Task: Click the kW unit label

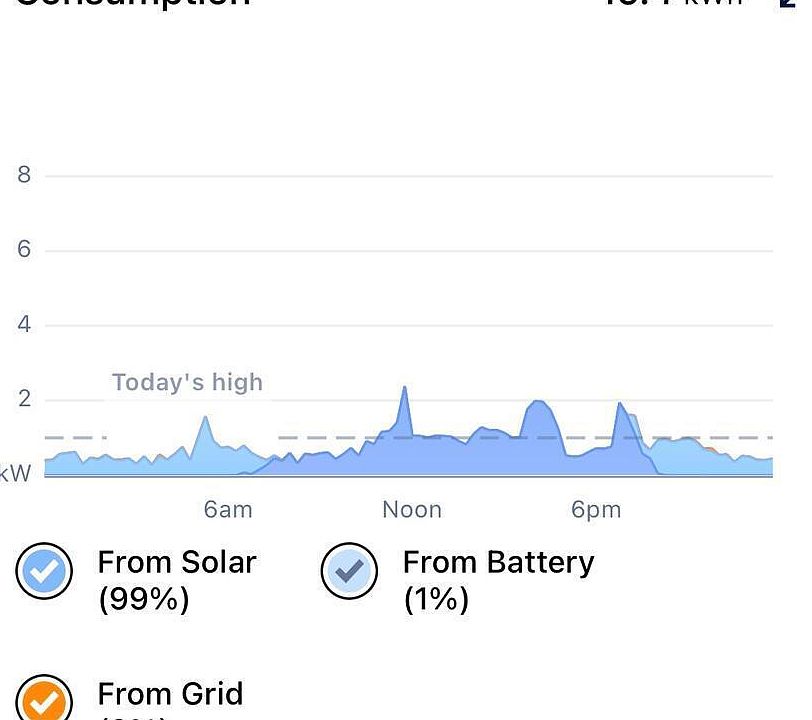Action: coord(14,473)
